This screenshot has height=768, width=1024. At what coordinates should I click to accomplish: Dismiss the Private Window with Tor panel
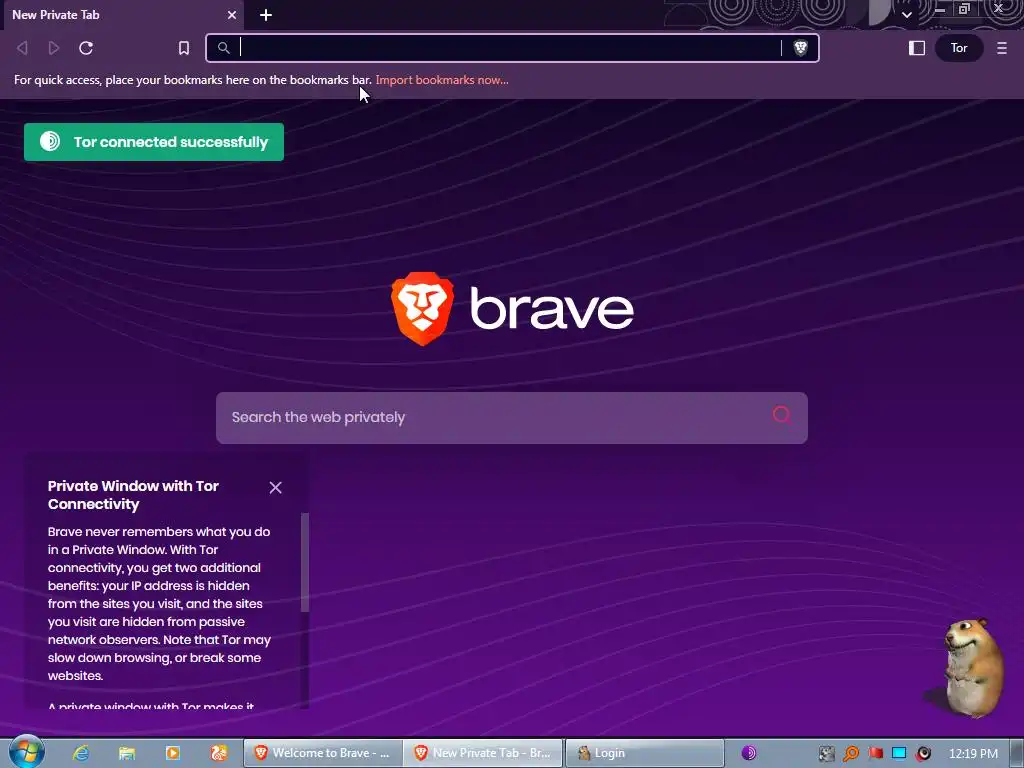pos(276,488)
